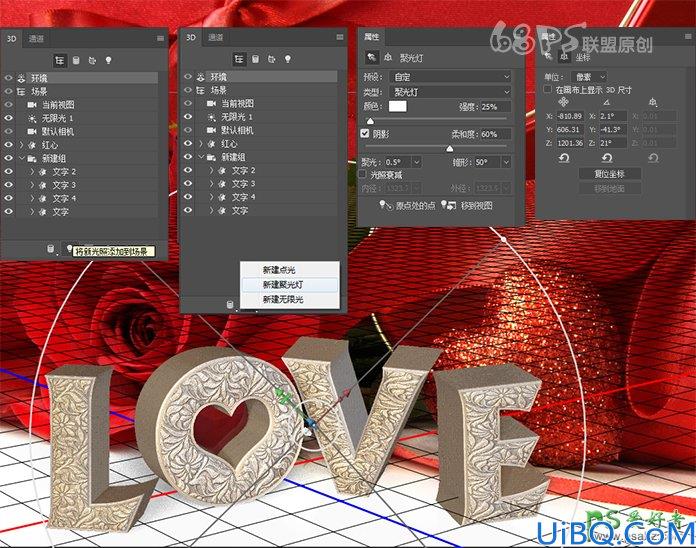Click white light color swatch

398,106
